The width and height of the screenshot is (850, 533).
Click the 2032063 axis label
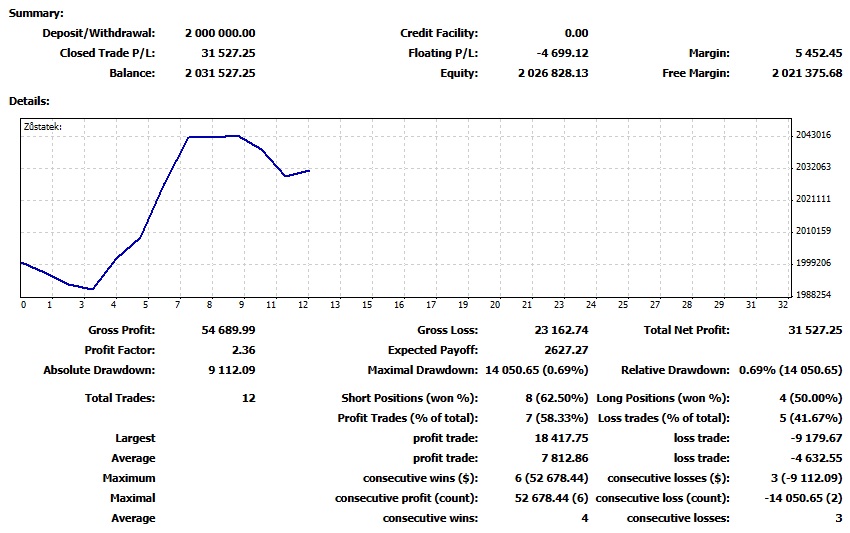click(813, 167)
